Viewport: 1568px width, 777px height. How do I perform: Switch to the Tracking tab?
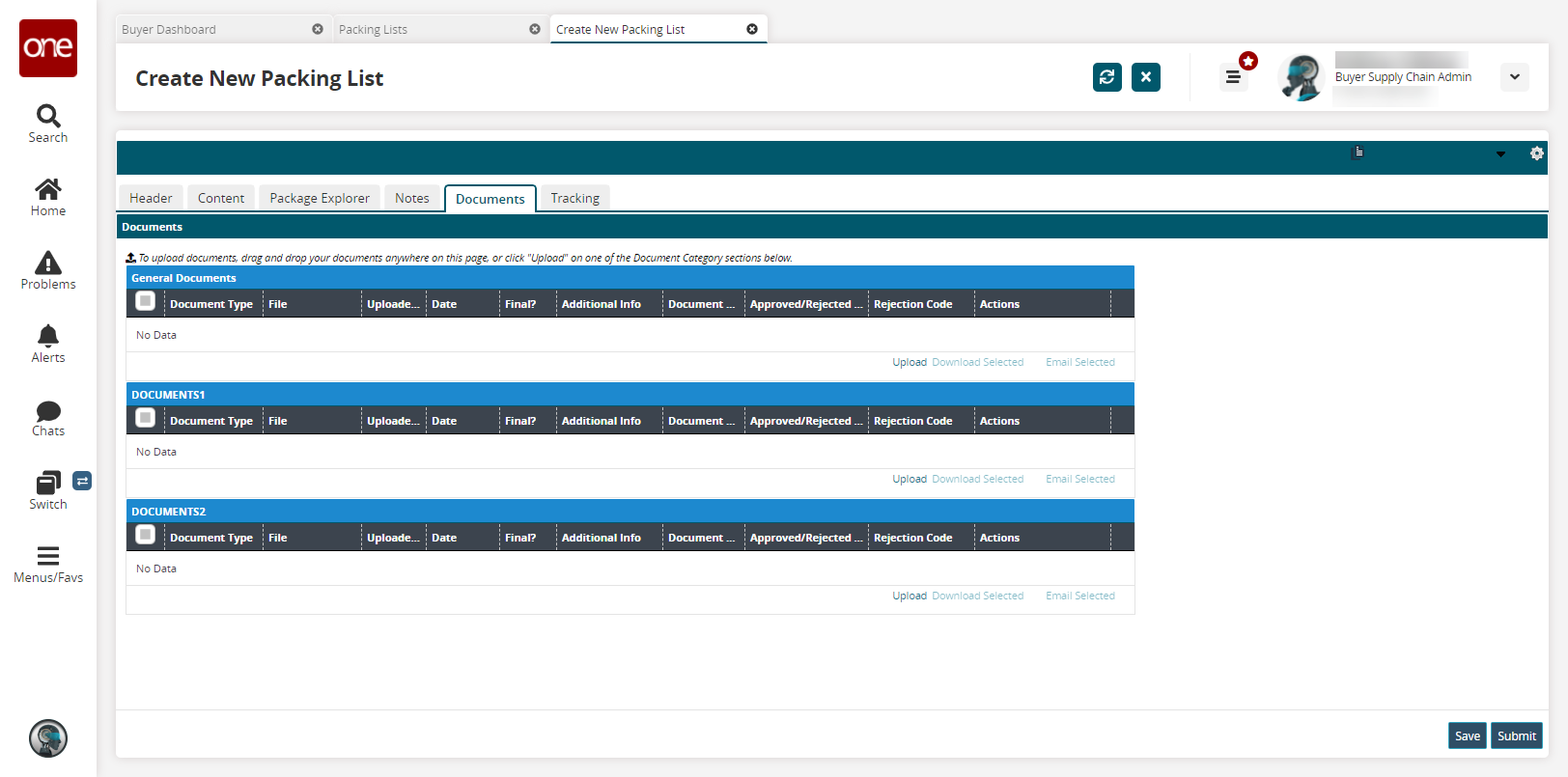tap(574, 198)
